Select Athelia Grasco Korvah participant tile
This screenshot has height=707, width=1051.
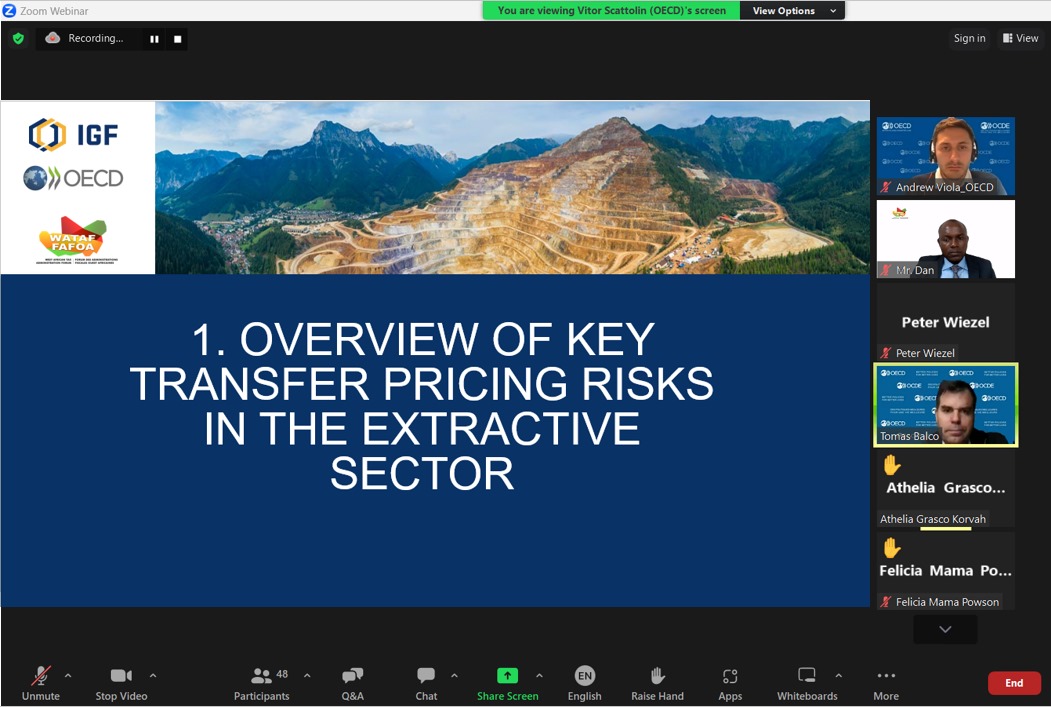(946, 489)
